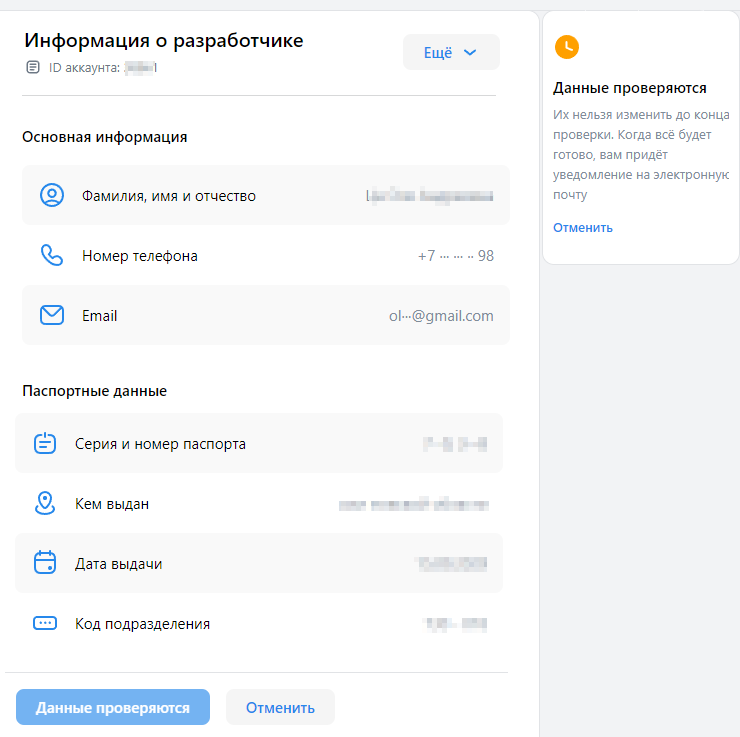Select the Серия и номер паспорта row
This screenshot has width=740, height=737.
pos(259,443)
